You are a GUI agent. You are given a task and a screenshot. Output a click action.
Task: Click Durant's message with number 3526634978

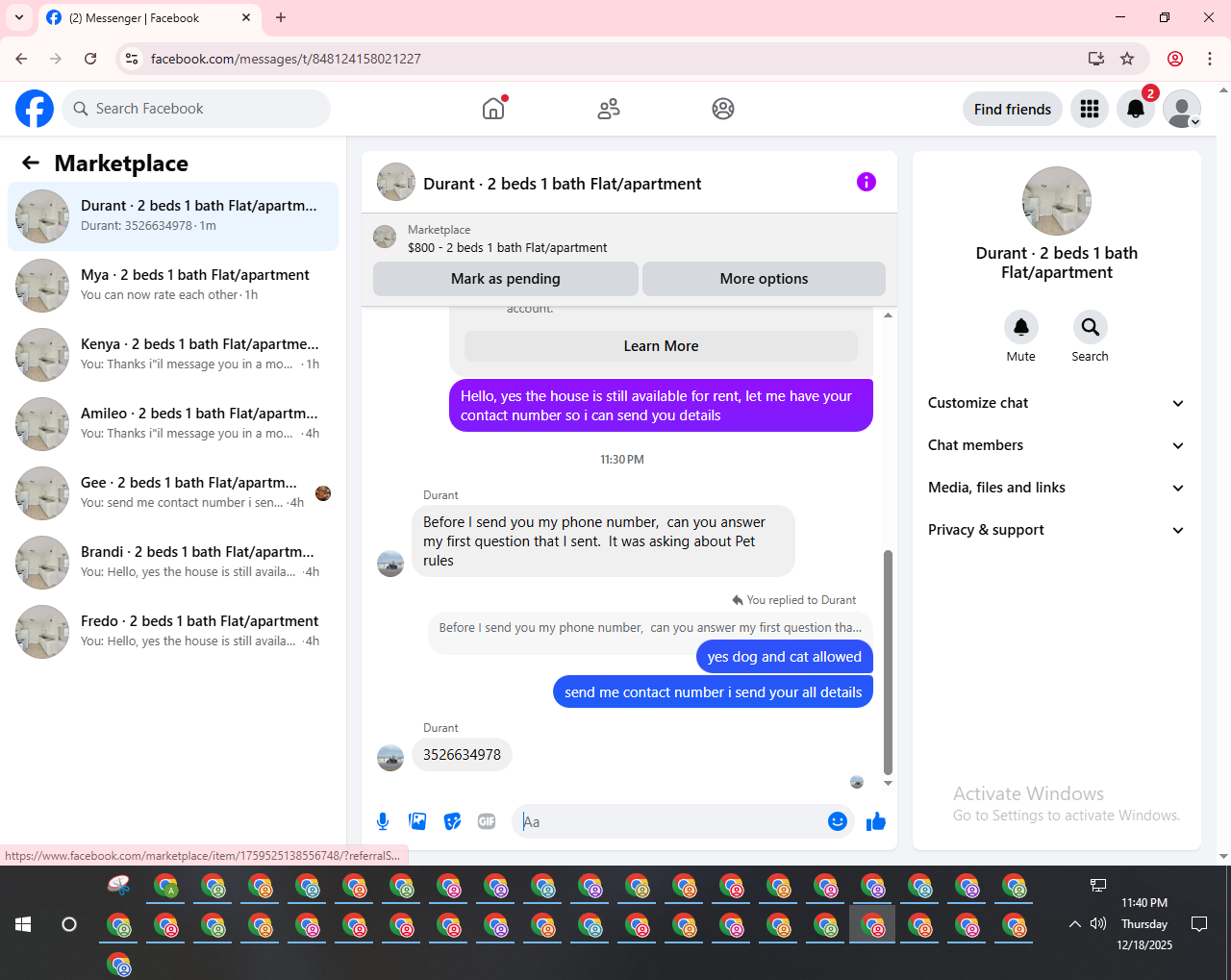pyautogui.click(x=462, y=755)
